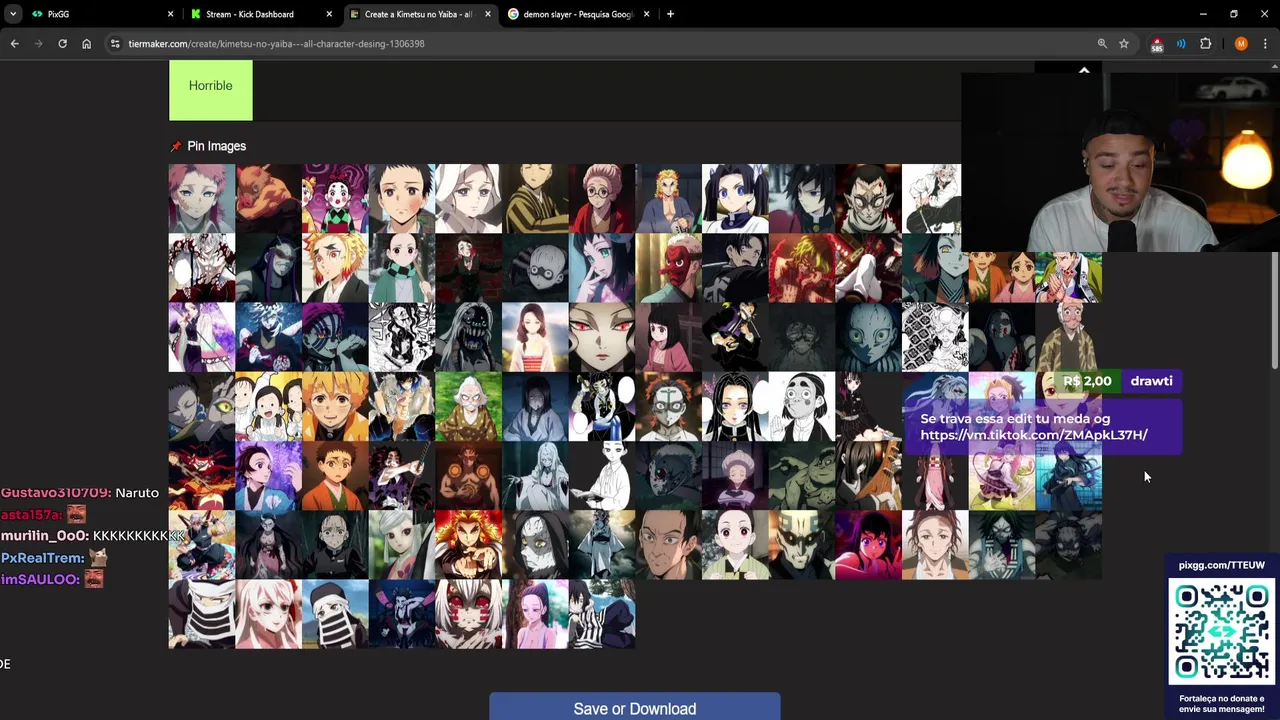Open the red extension with 585 badge

pos(1157,44)
